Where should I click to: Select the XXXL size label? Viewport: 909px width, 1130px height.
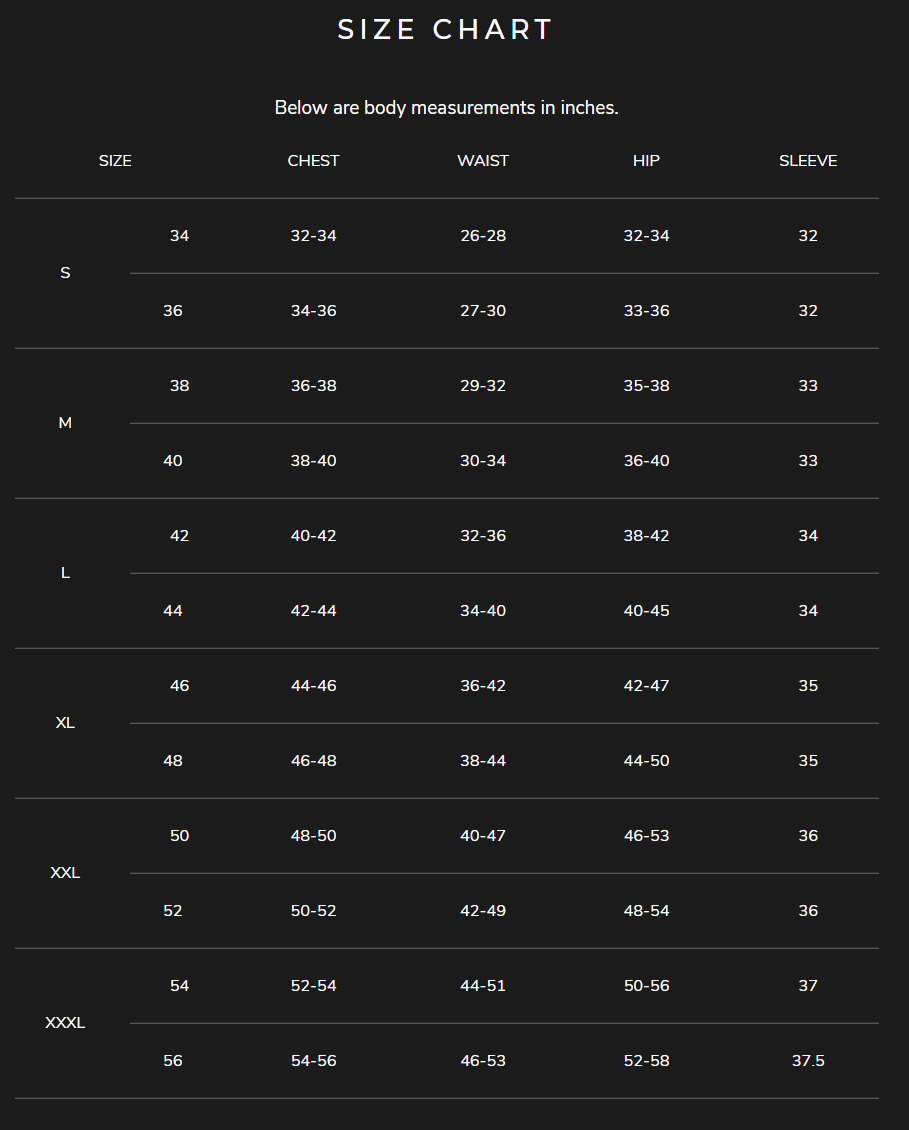65,1023
